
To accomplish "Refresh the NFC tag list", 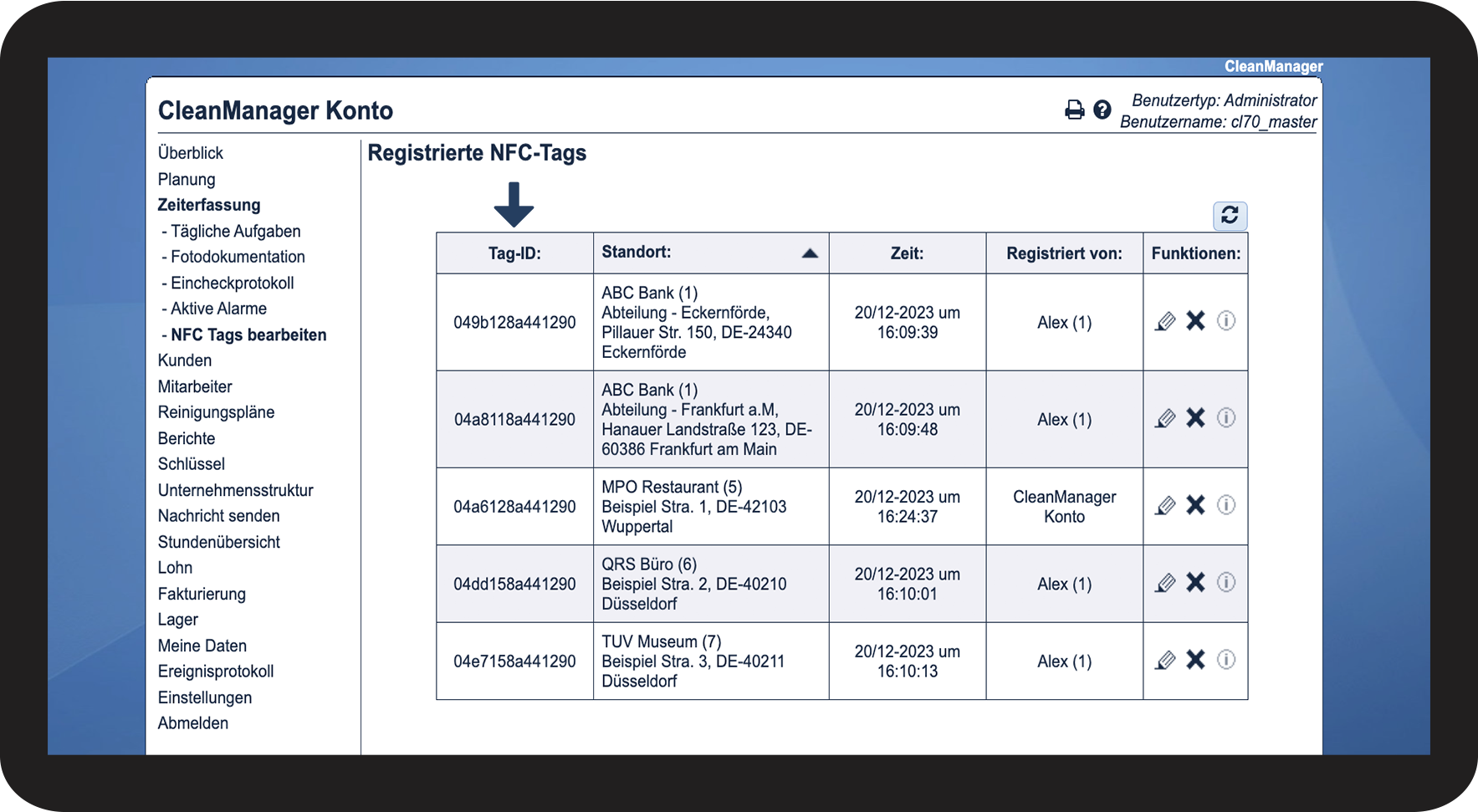I will tap(1230, 216).
